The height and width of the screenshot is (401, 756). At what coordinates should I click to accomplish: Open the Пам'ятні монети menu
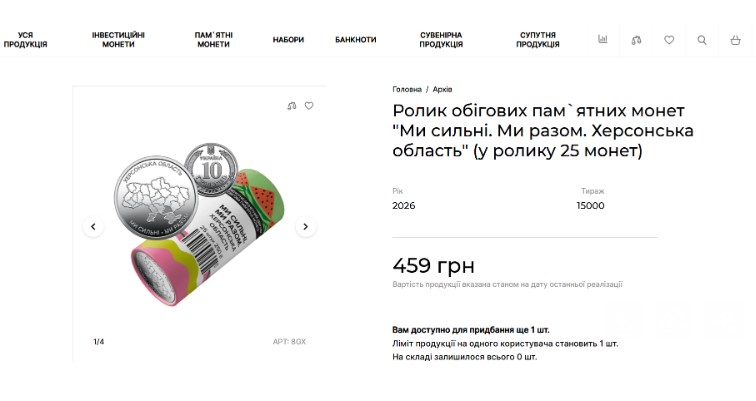coord(214,40)
